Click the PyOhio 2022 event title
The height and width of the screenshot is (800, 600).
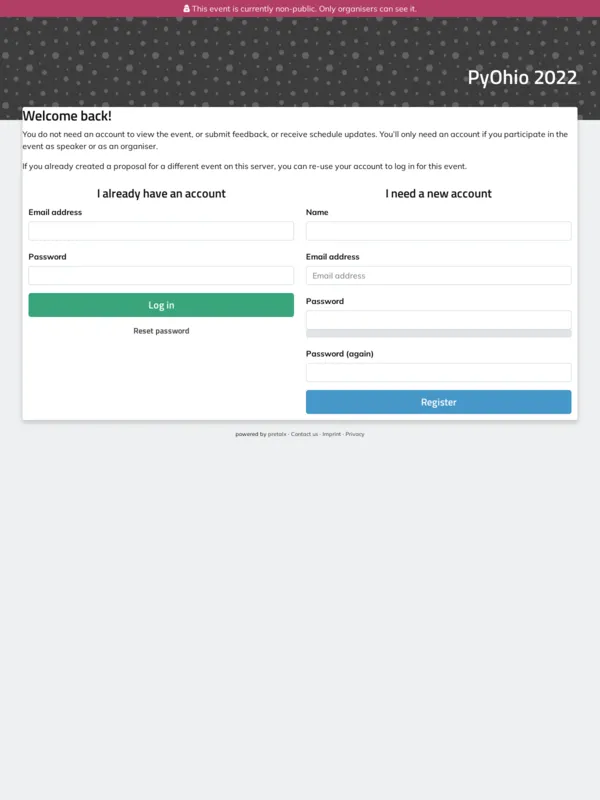pos(521,78)
